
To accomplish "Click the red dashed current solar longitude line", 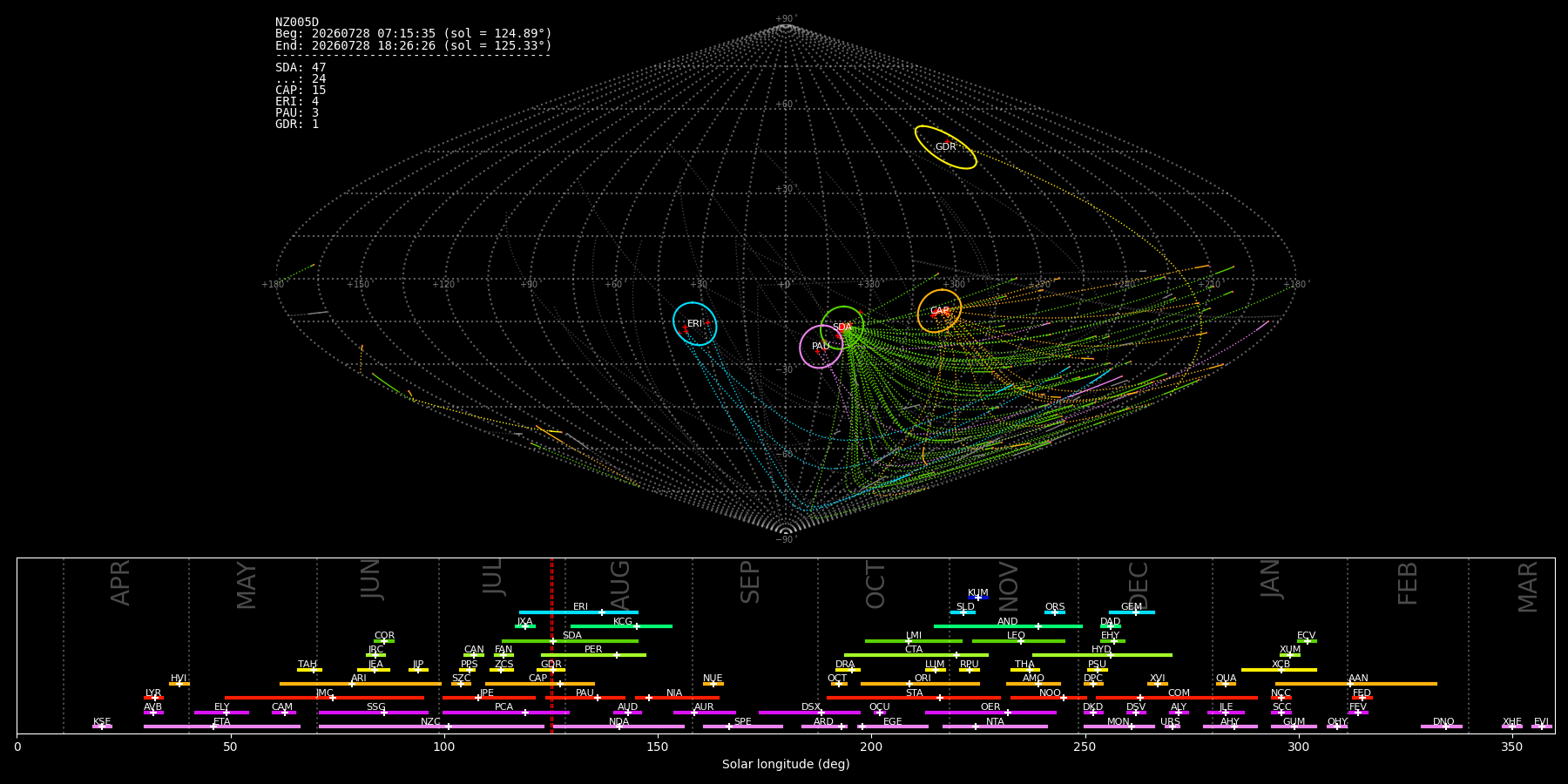I will [551, 645].
